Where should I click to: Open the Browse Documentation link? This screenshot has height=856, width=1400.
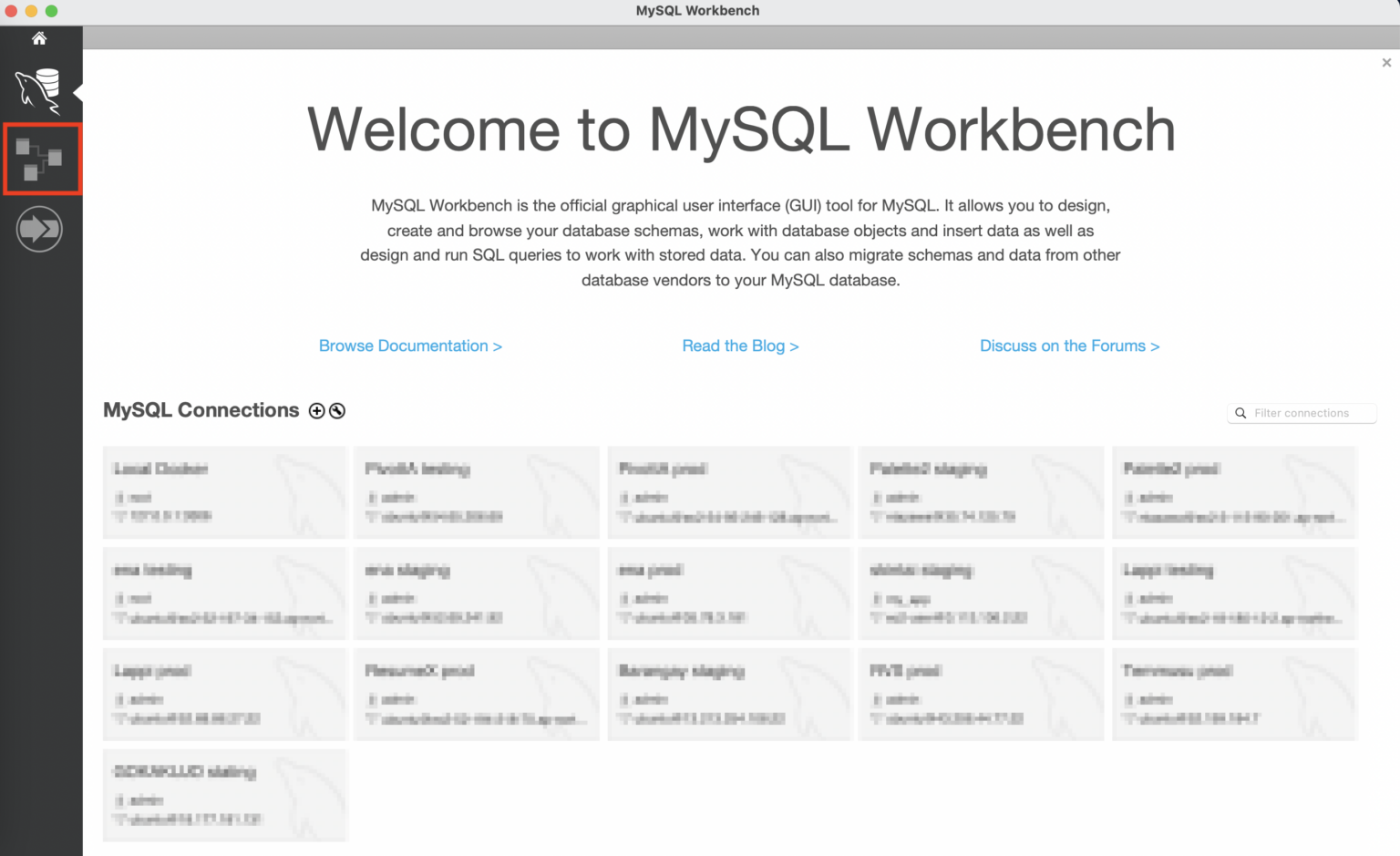(410, 345)
